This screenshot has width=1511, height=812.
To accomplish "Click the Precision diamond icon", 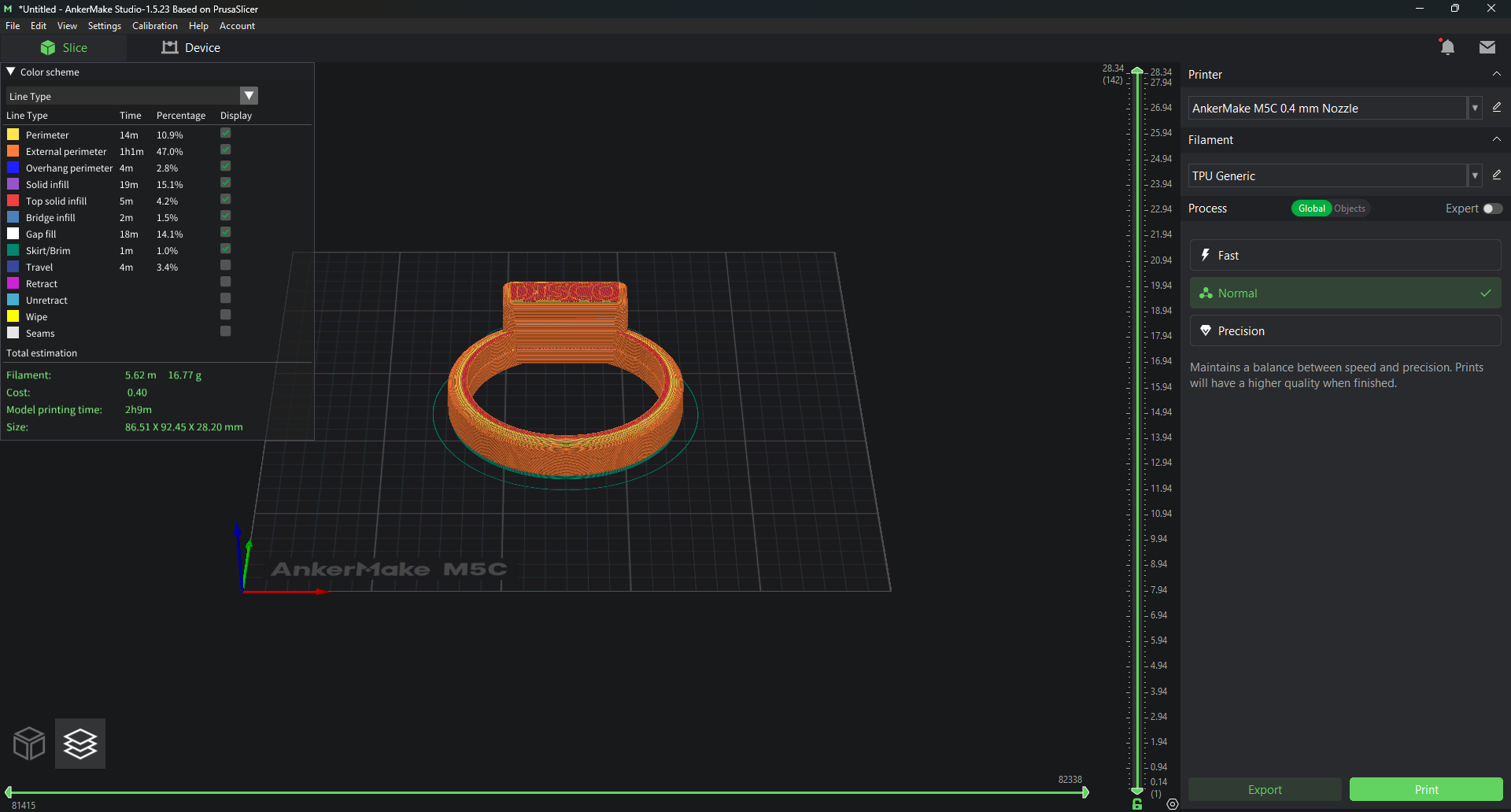I will [x=1206, y=330].
